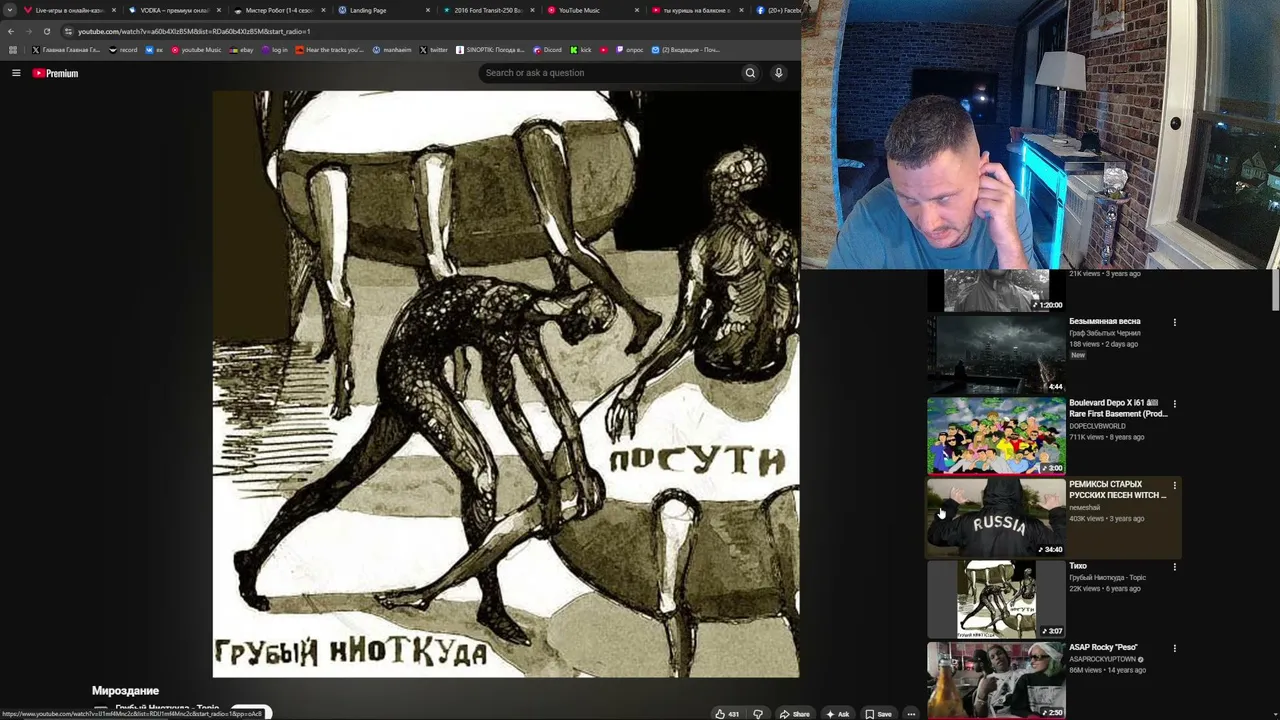Image resolution: width=1280 pixels, height=720 pixels.
Task: Open the twitter bookmark
Action: (434, 50)
